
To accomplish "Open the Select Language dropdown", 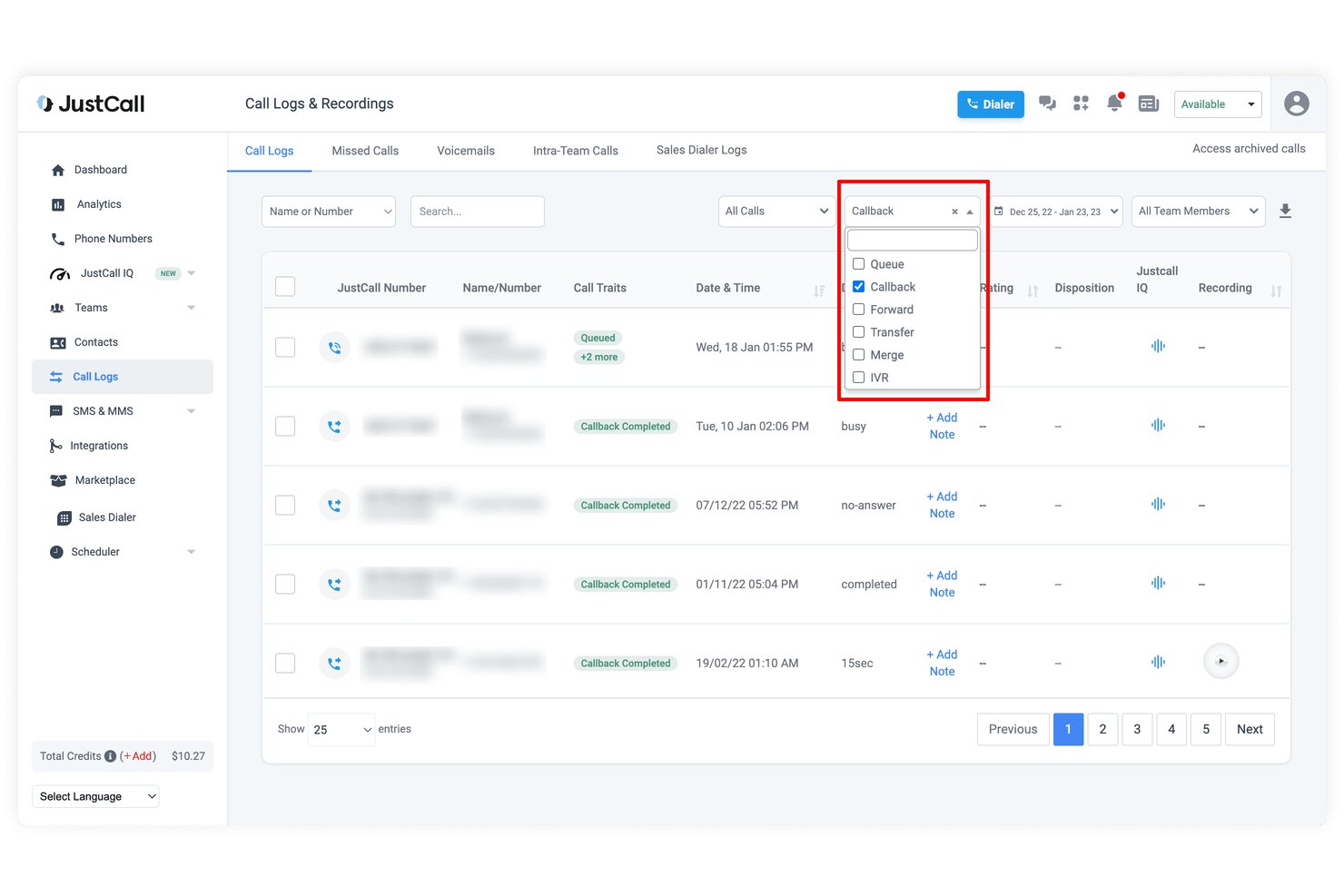I will coord(96,796).
